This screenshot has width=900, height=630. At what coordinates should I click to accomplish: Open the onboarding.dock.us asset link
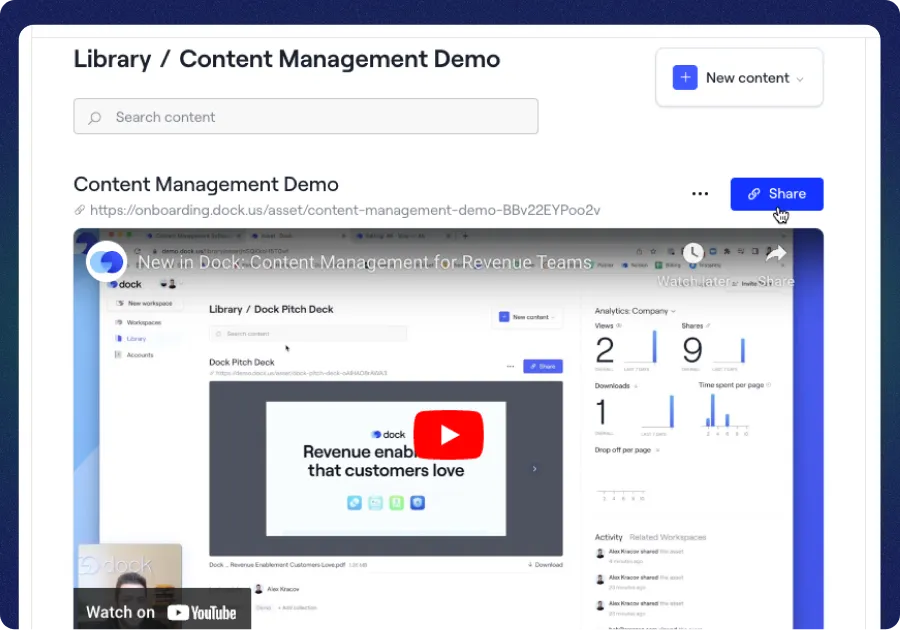tap(345, 210)
